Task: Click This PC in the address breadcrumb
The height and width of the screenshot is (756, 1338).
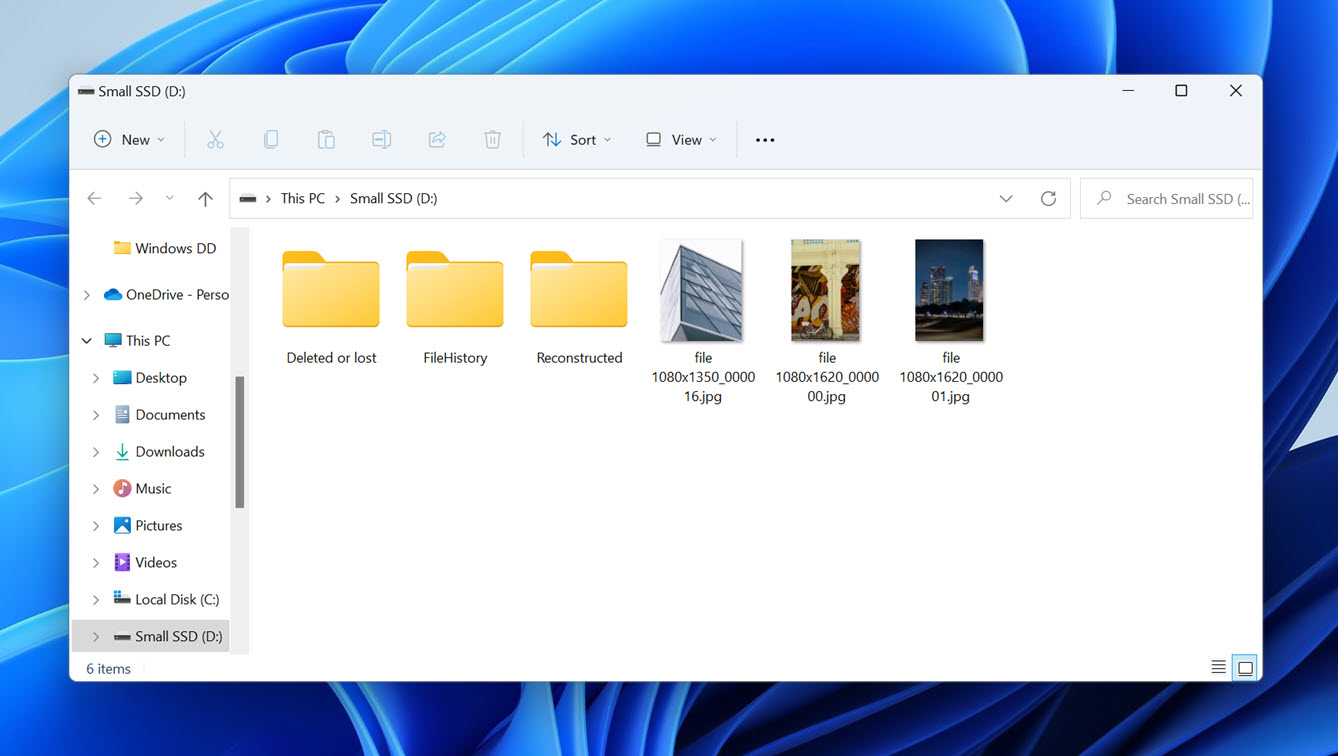Action: pos(302,199)
